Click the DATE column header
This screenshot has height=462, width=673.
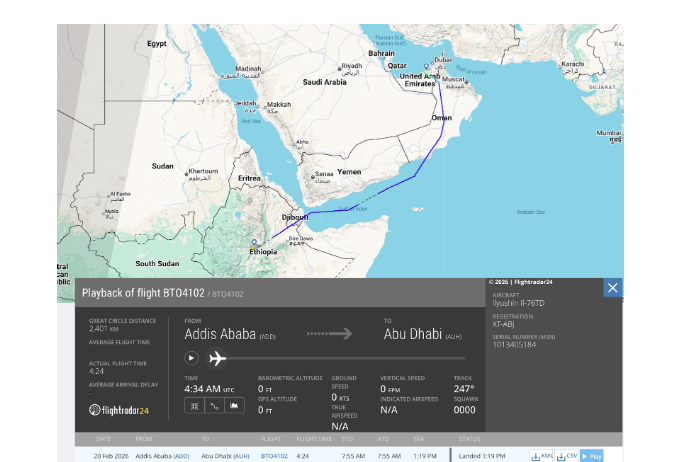click(x=103, y=439)
